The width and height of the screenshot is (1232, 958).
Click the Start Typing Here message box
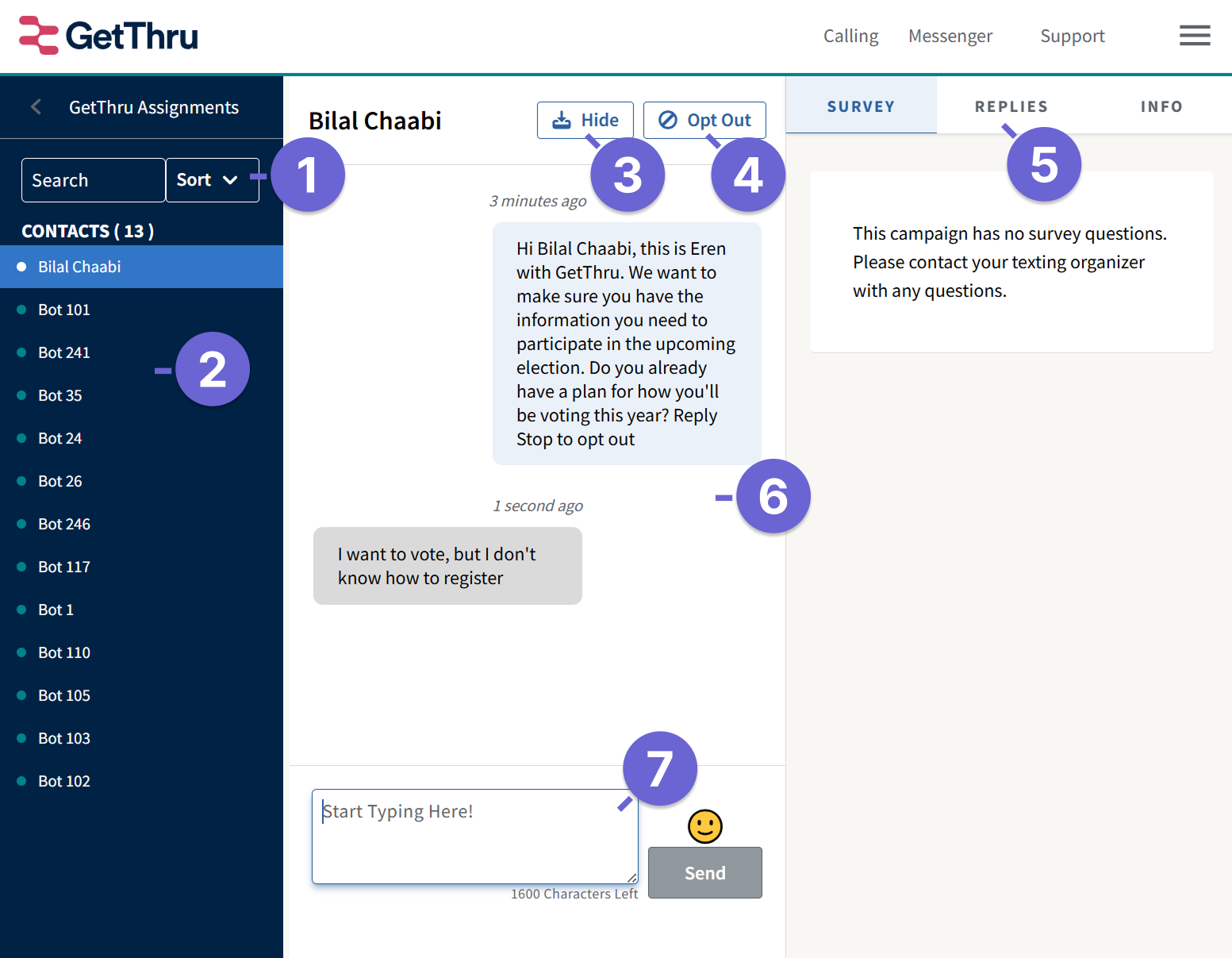(x=474, y=836)
